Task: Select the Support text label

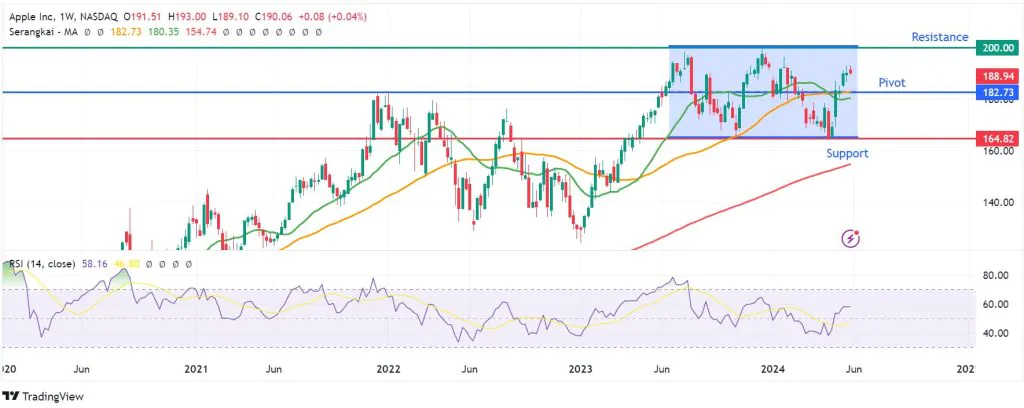Action: (846, 153)
